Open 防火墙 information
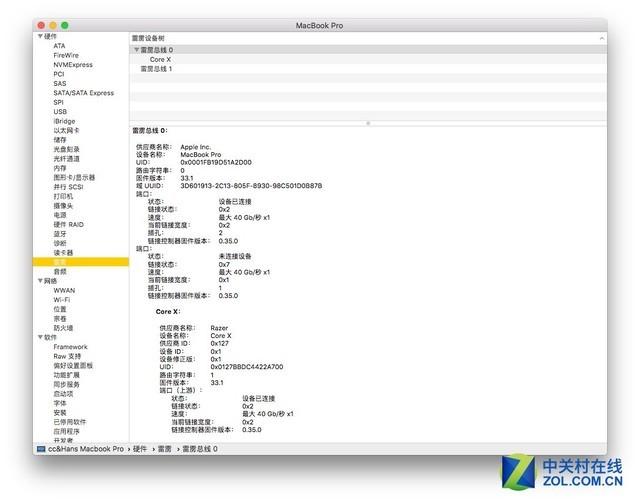The height and width of the screenshot is (502, 640). tap(63, 328)
